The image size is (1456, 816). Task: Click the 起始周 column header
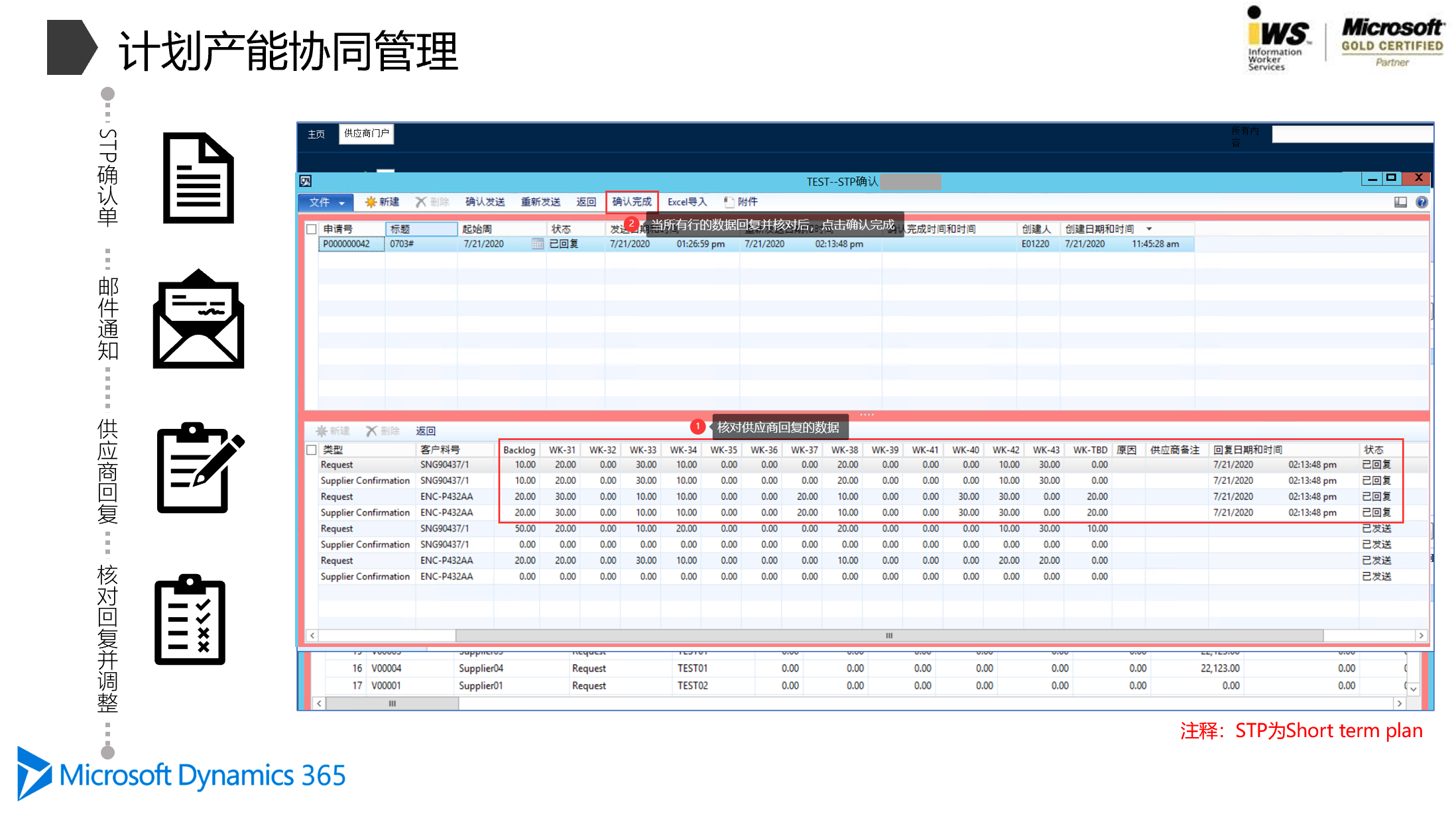click(x=502, y=229)
